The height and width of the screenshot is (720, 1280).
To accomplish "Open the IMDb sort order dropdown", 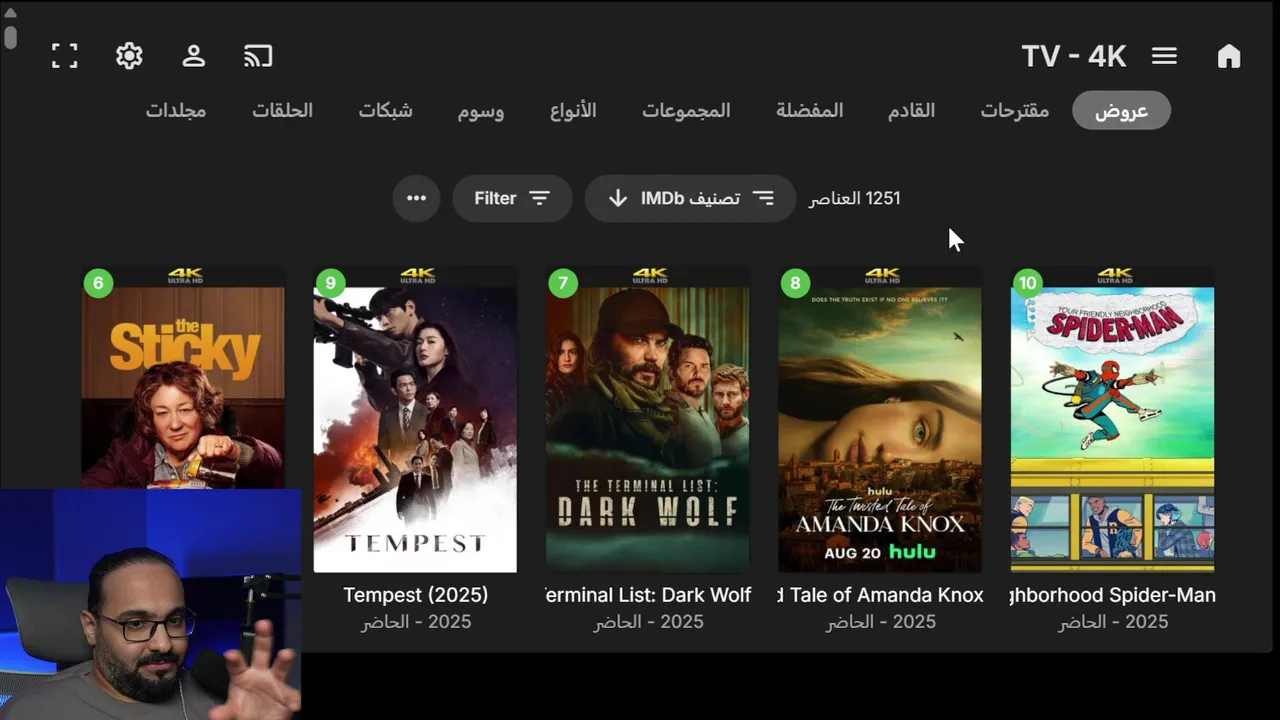I will [x=690, y=198].
